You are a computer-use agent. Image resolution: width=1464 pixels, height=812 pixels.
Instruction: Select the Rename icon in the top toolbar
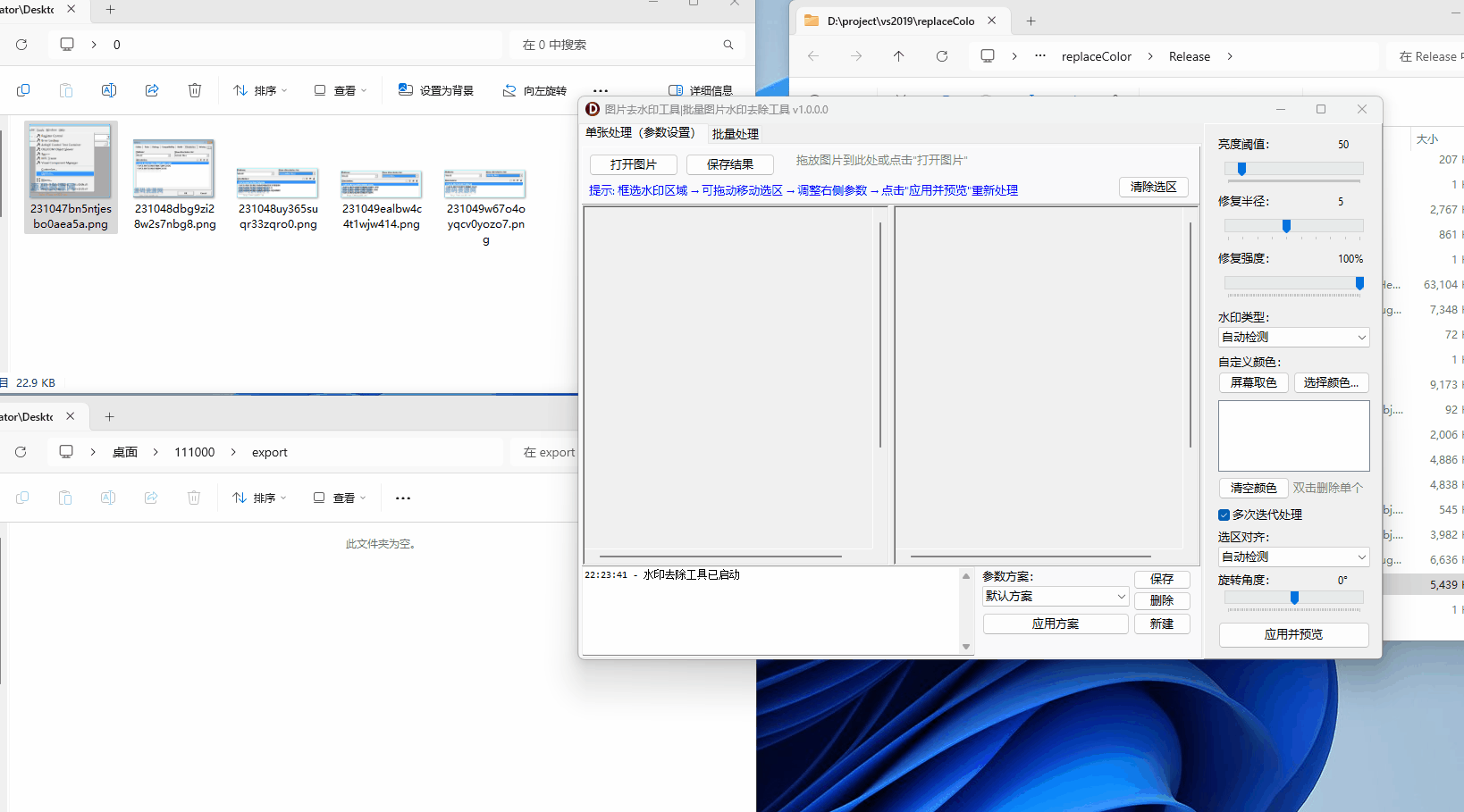[x=108, y=90]
